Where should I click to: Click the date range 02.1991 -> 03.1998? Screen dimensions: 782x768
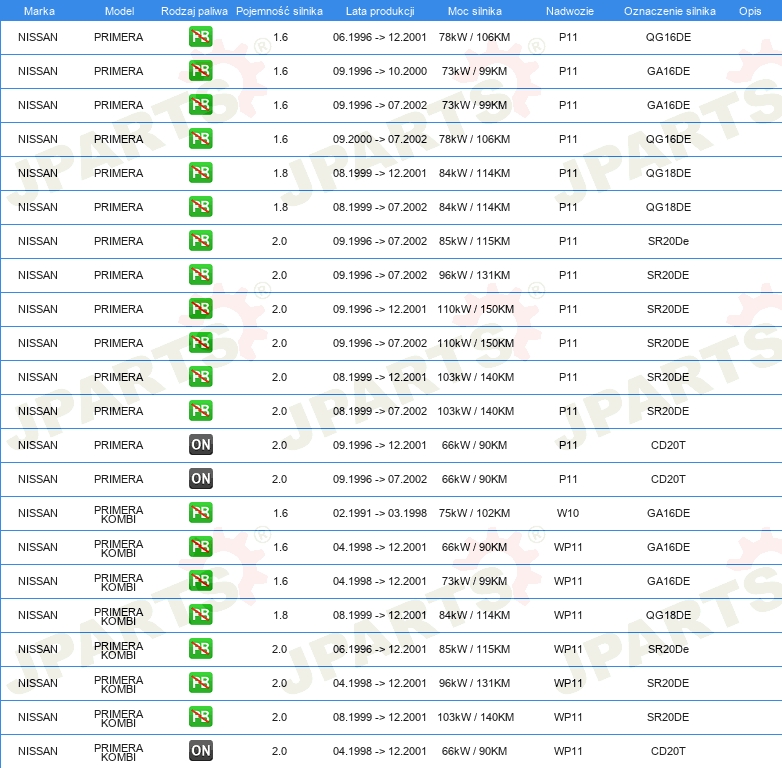(x=380, y=513)
